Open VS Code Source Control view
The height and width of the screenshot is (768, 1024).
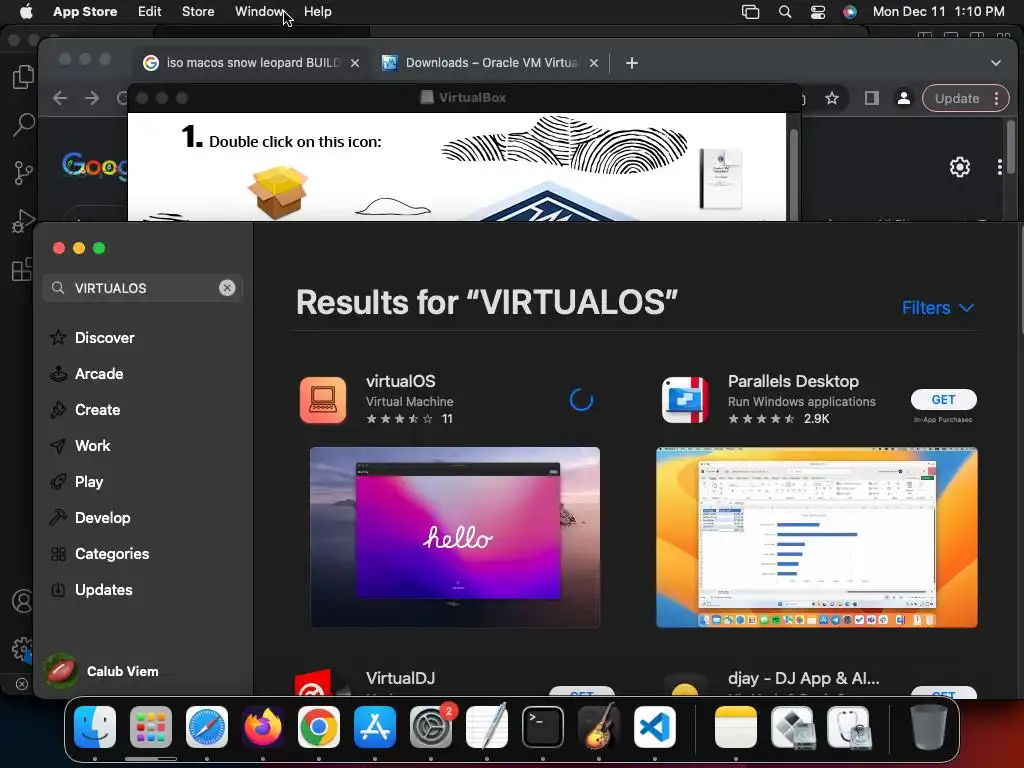(23, 172)
